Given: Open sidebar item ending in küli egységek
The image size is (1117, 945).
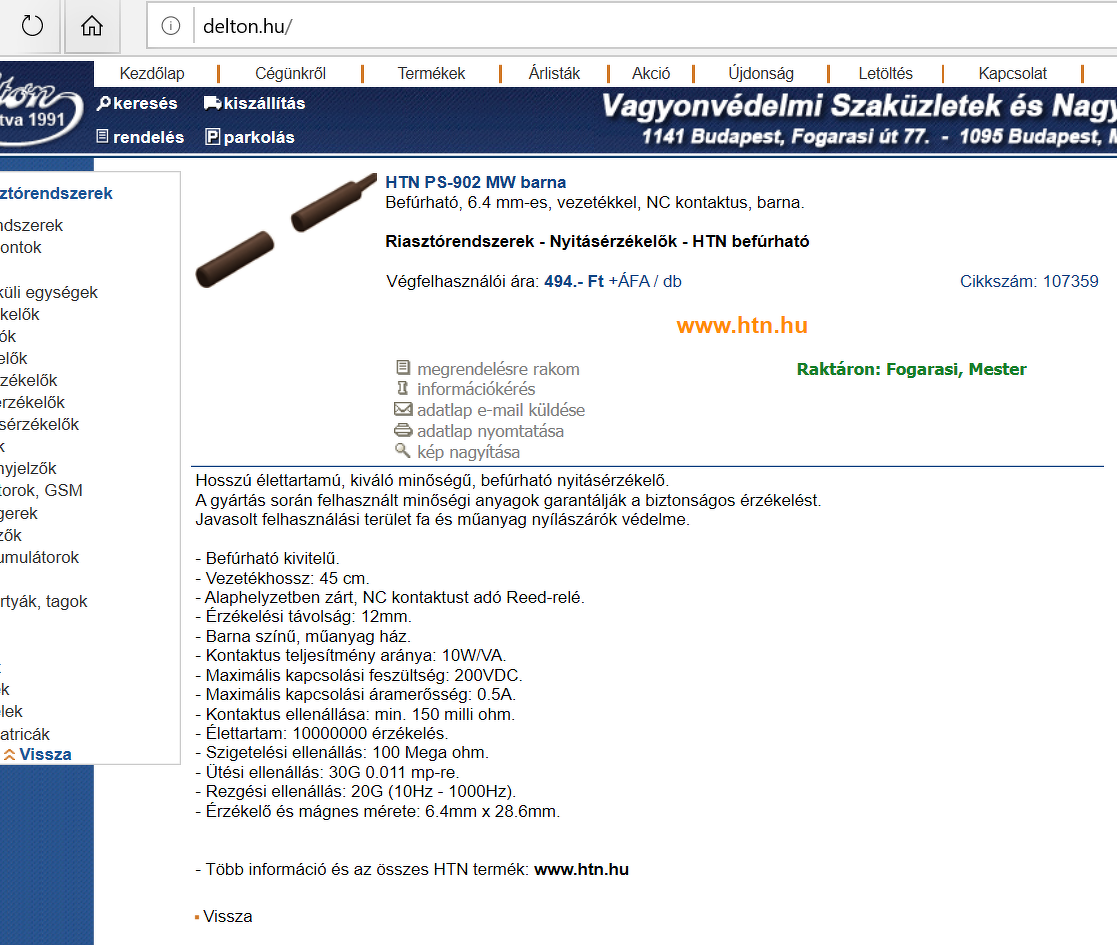Looking at the screenshot, I should coord(48,293).
